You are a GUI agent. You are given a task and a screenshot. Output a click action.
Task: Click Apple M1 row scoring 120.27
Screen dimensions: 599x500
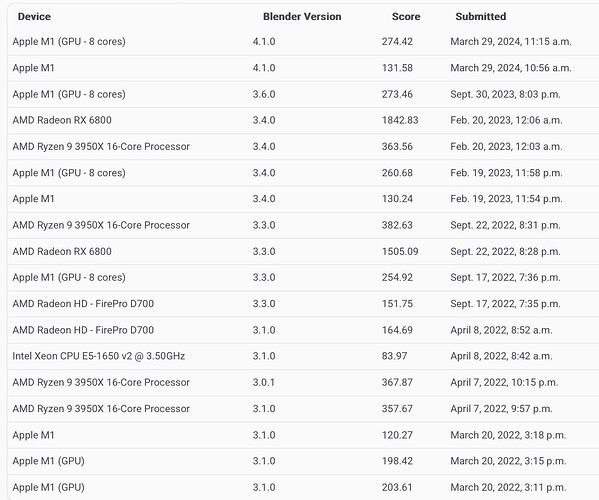pos(303,435)
